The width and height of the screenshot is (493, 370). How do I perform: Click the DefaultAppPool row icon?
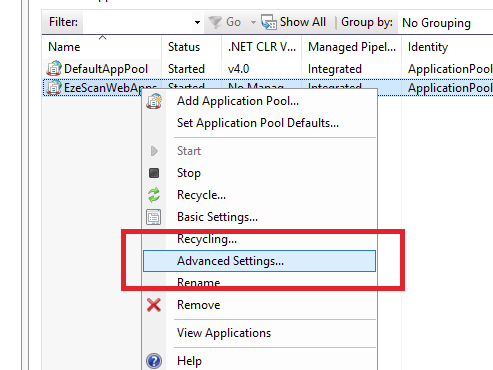click(x=54, y=68)
